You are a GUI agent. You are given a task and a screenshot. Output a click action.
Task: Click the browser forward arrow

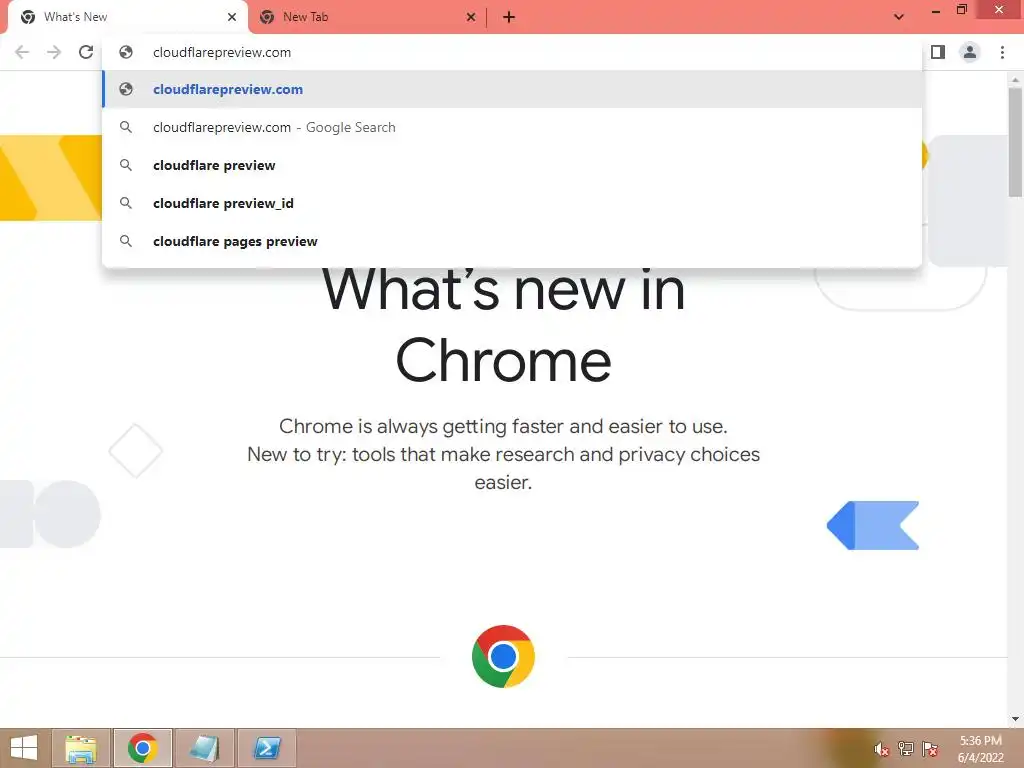[x=54, y=52]
